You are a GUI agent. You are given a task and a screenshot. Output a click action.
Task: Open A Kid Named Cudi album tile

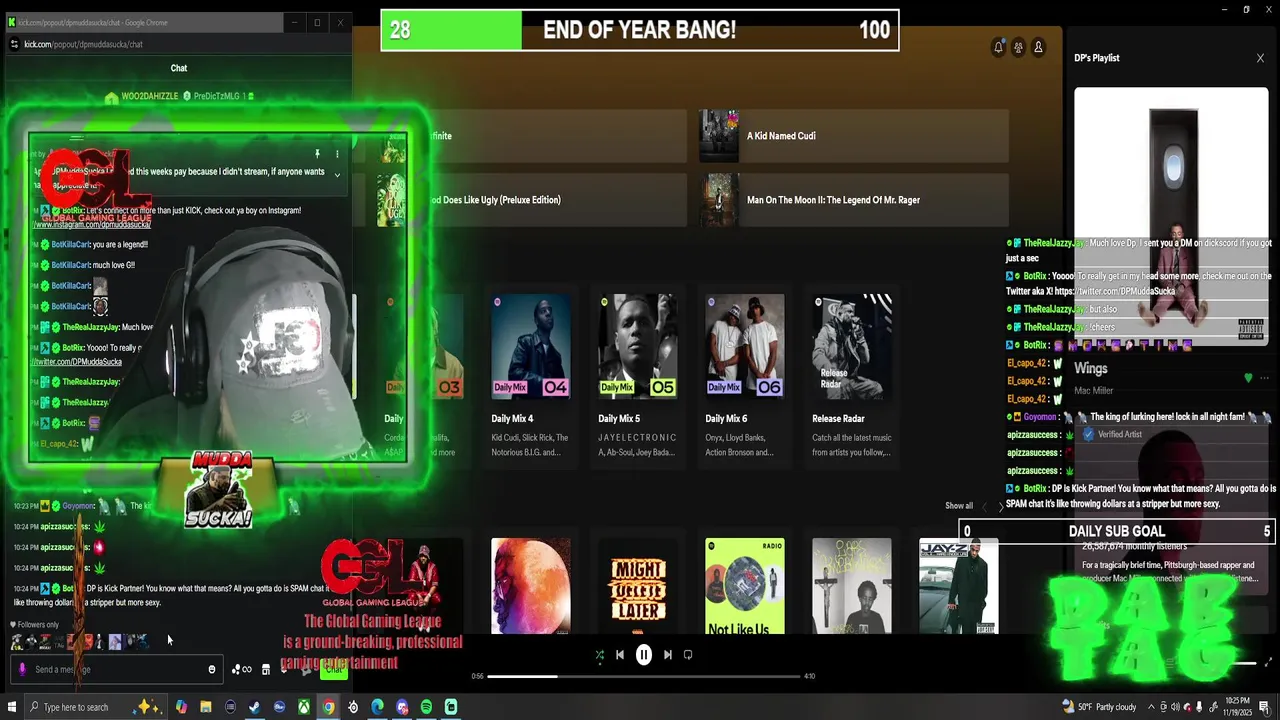click(853, 136)
